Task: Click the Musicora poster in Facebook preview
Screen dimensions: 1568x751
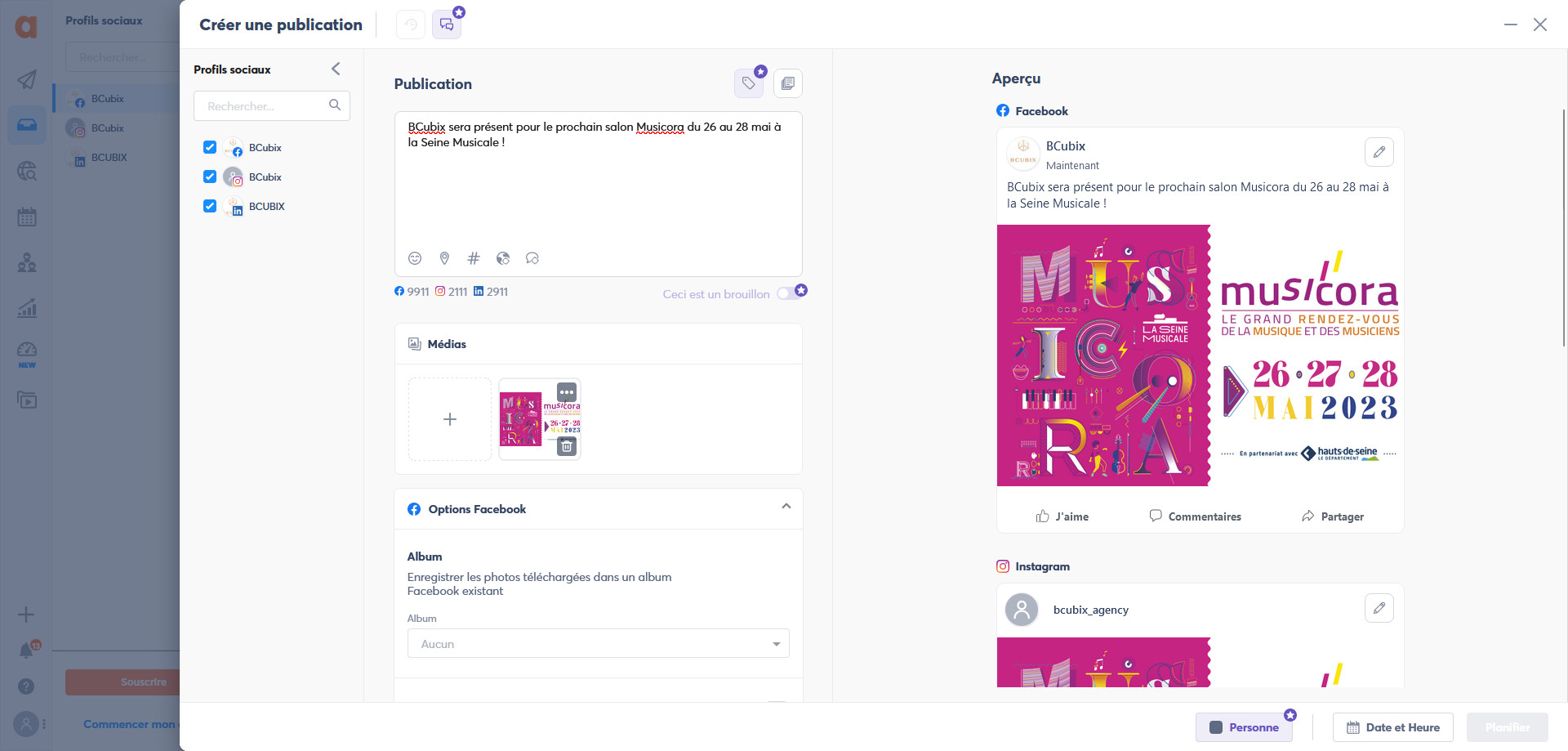Action: [1200, 355]
